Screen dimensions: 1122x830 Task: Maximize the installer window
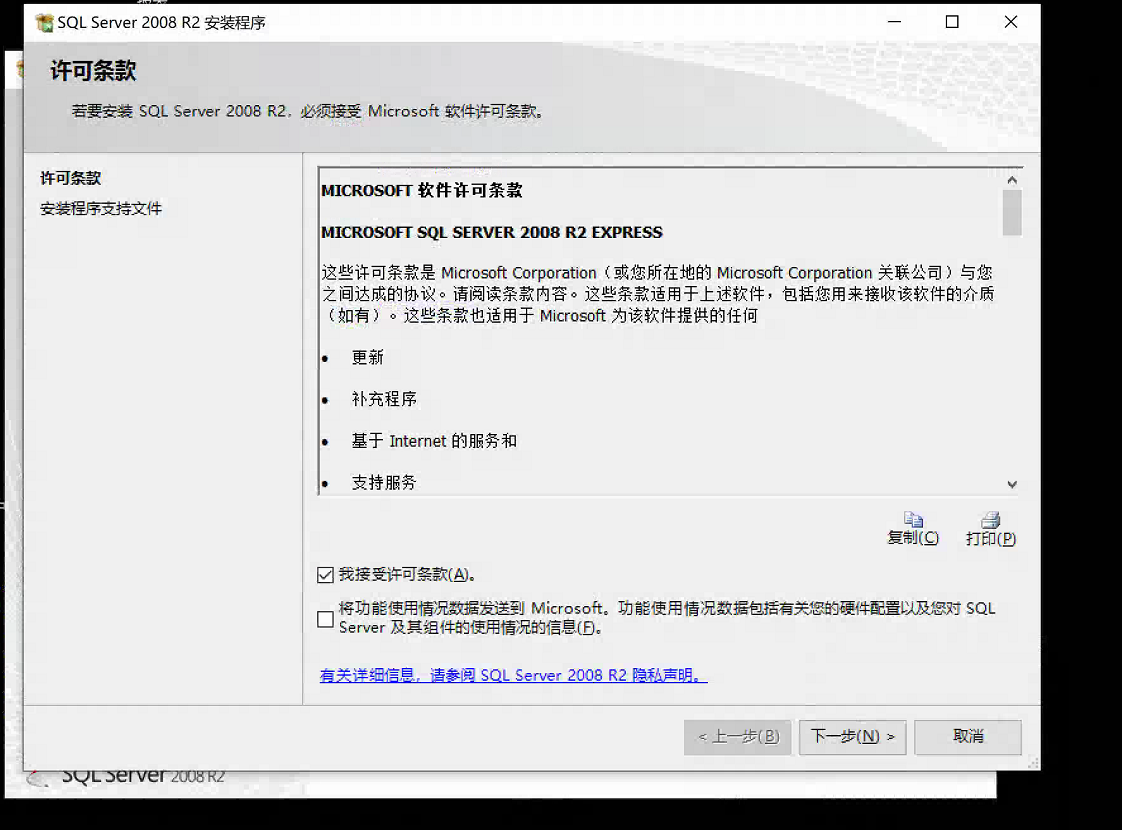pos(952,22)
